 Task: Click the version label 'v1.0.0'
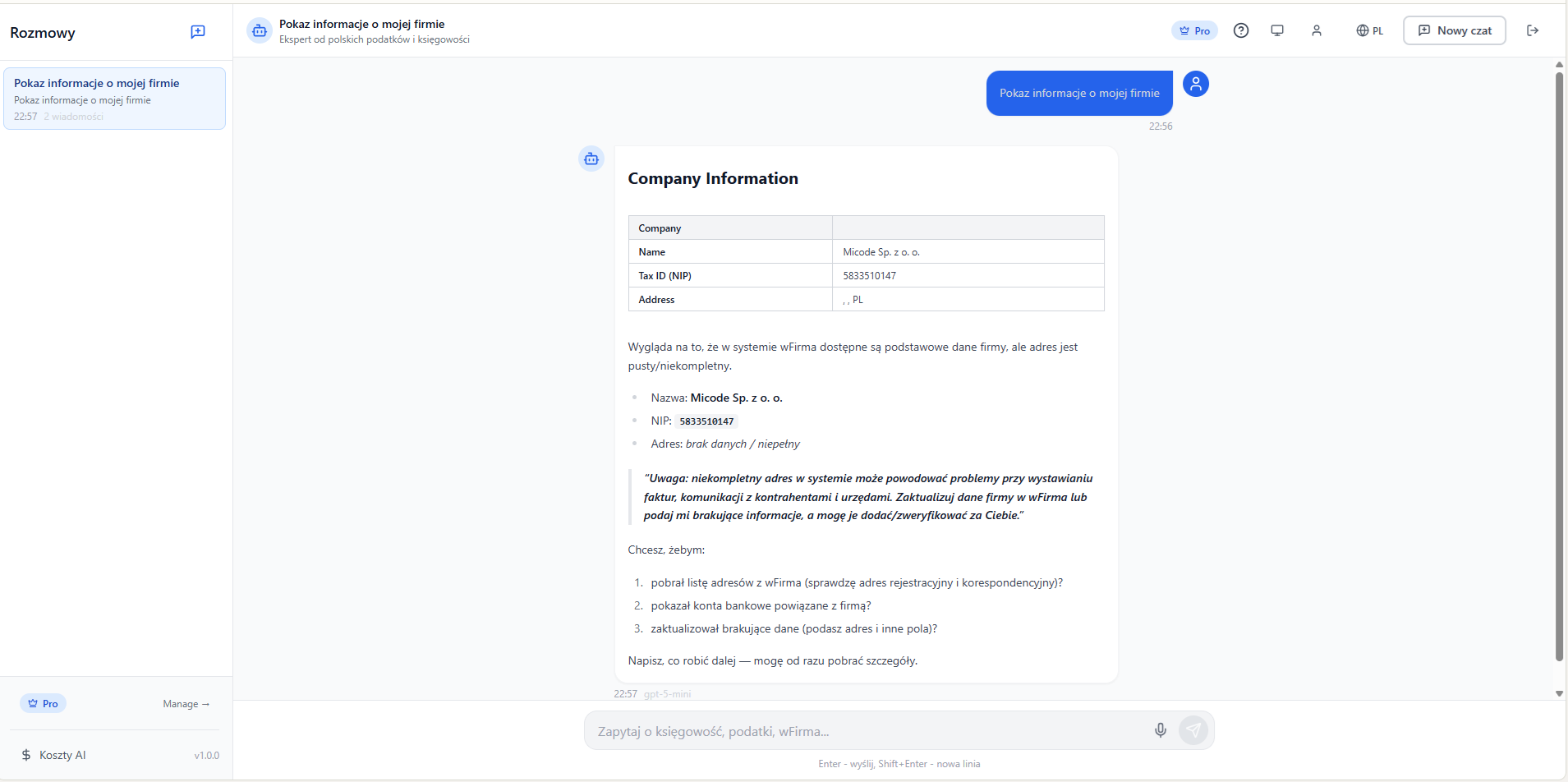207,756
